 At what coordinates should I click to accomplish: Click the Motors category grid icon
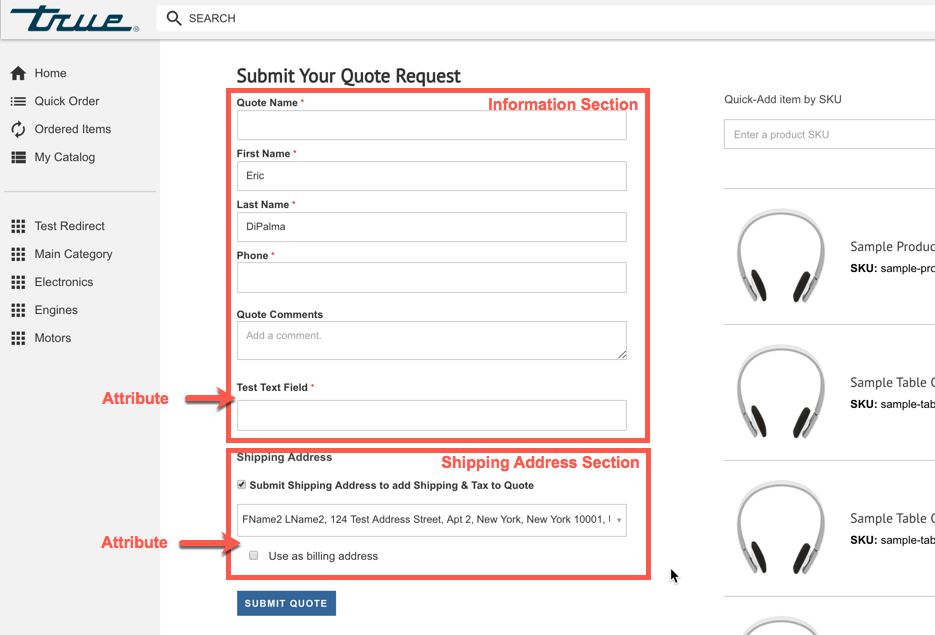[x=18, y=338]
